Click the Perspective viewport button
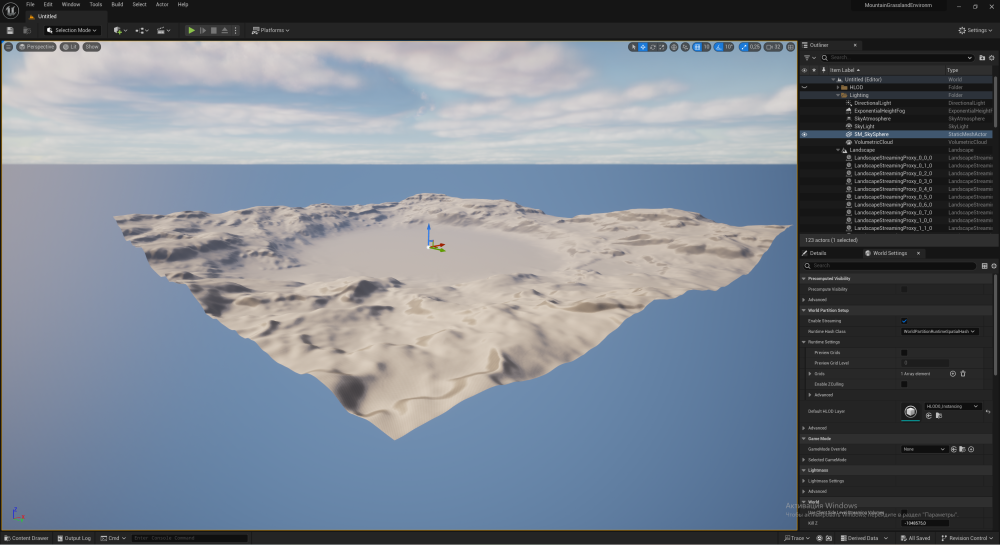This screenshot has height=545, width=1000. (x=36, y=47)
